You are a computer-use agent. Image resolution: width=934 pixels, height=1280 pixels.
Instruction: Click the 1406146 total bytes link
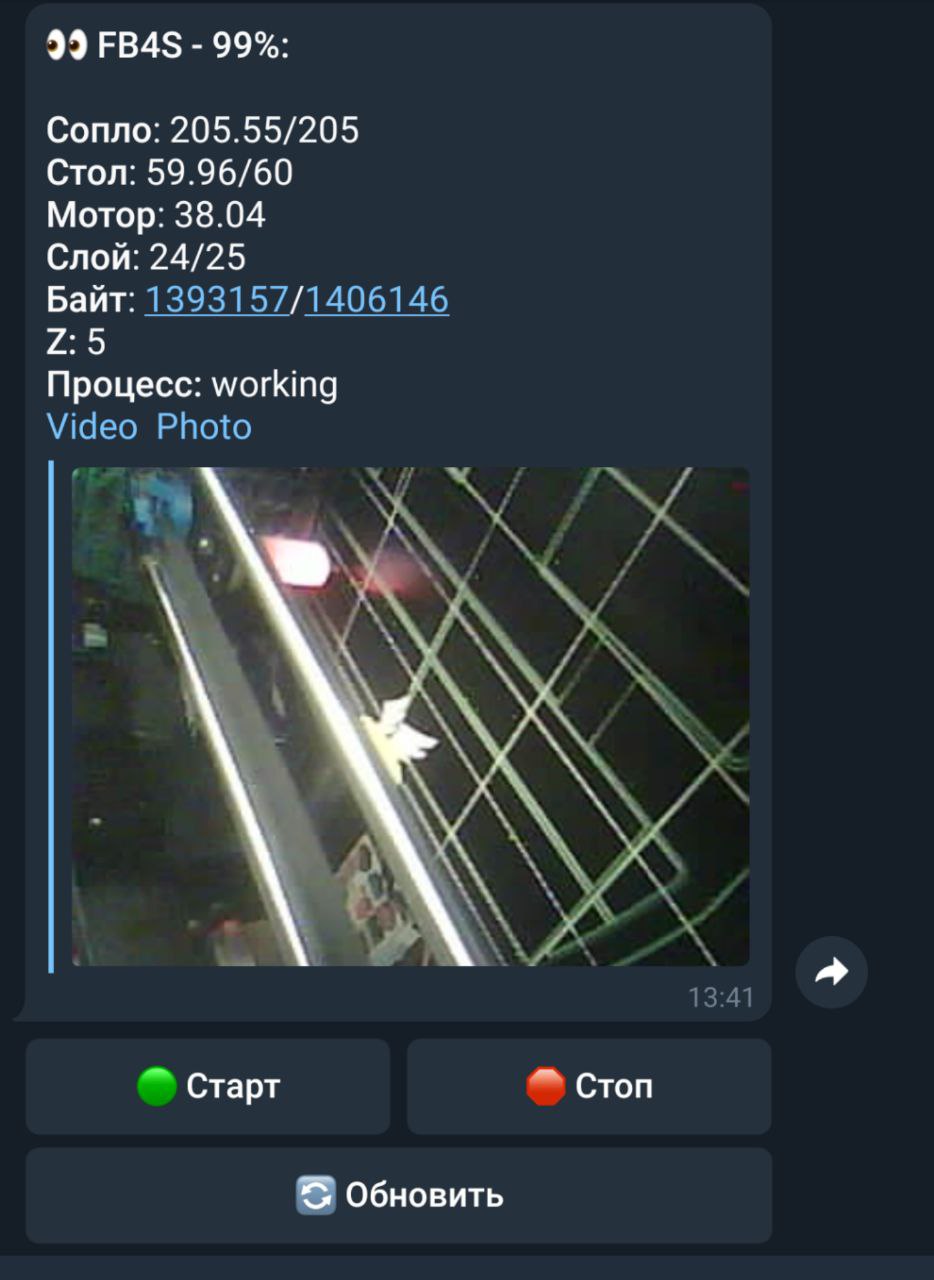pyautogui.click(x=377, y=300)
